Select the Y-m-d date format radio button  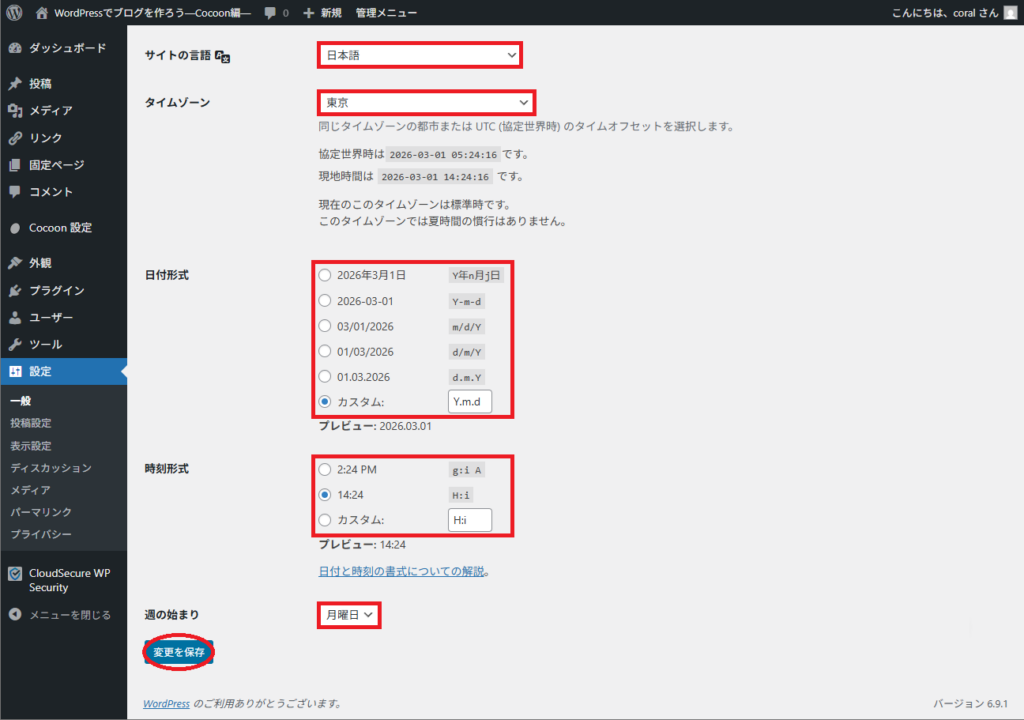point(324,300)
